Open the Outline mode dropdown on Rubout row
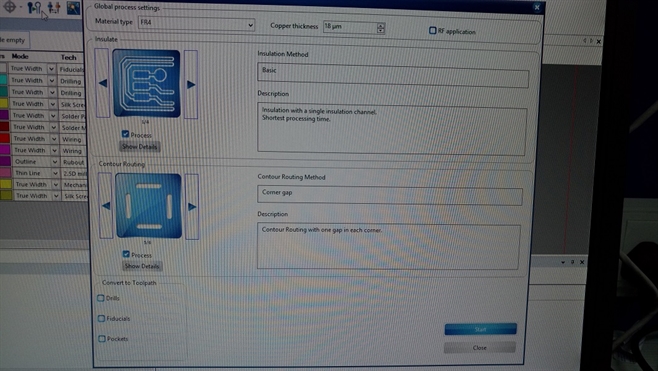The image size is (658, 371). (x=55, y=162)
